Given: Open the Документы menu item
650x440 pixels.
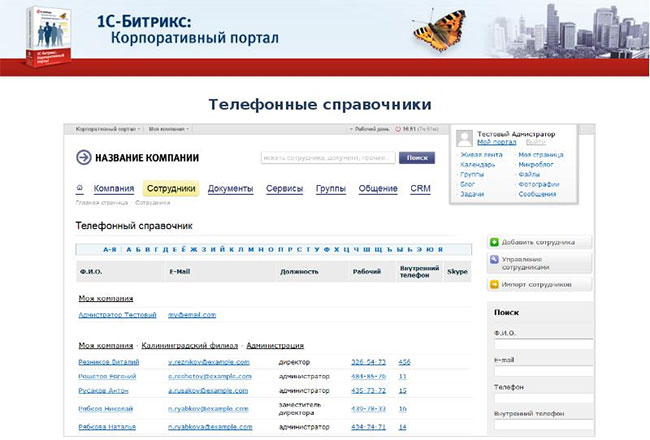Looking at the screenshot, I should pos(230,188).
